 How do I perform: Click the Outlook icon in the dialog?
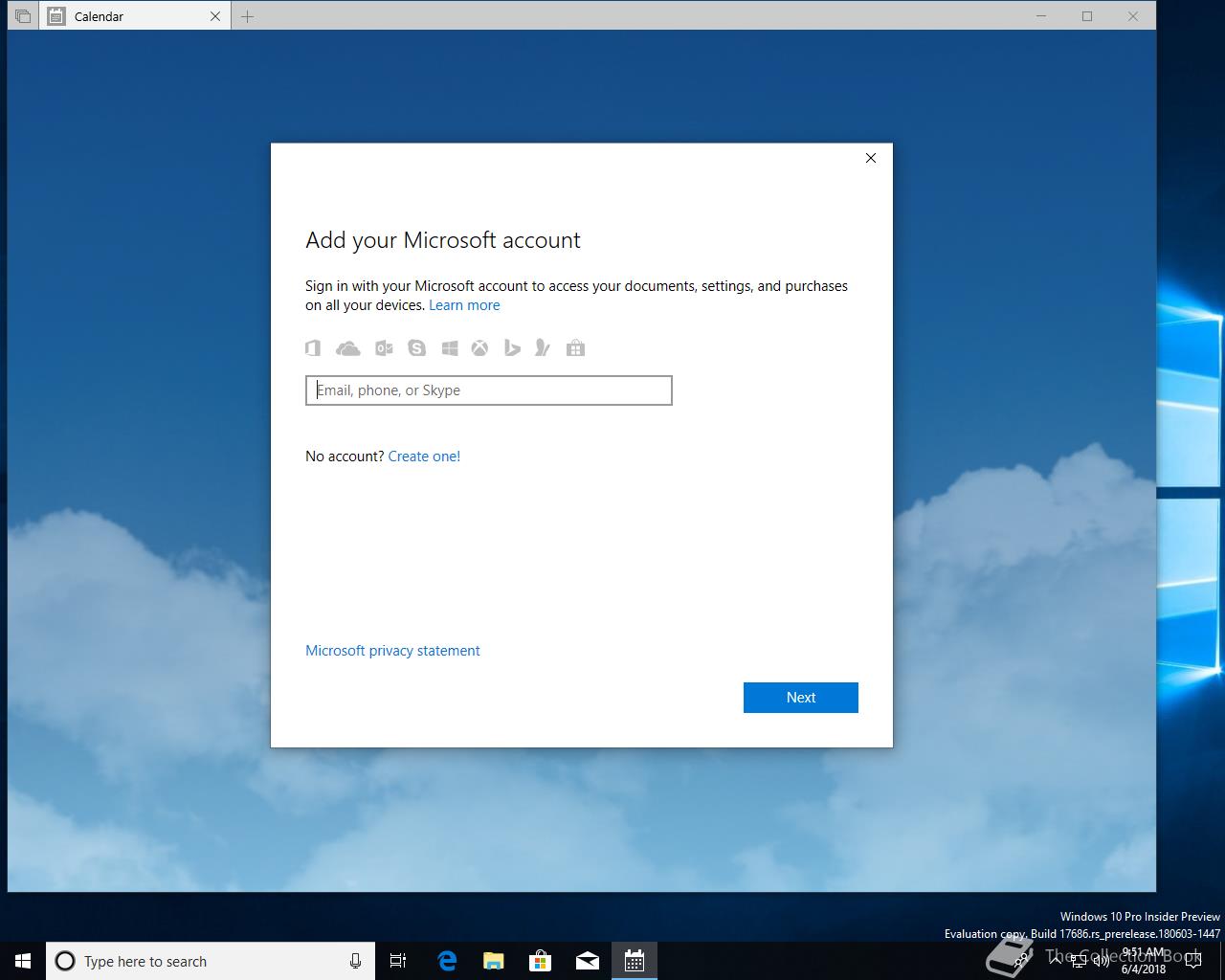pyautogui.click(x=384, y=348)
